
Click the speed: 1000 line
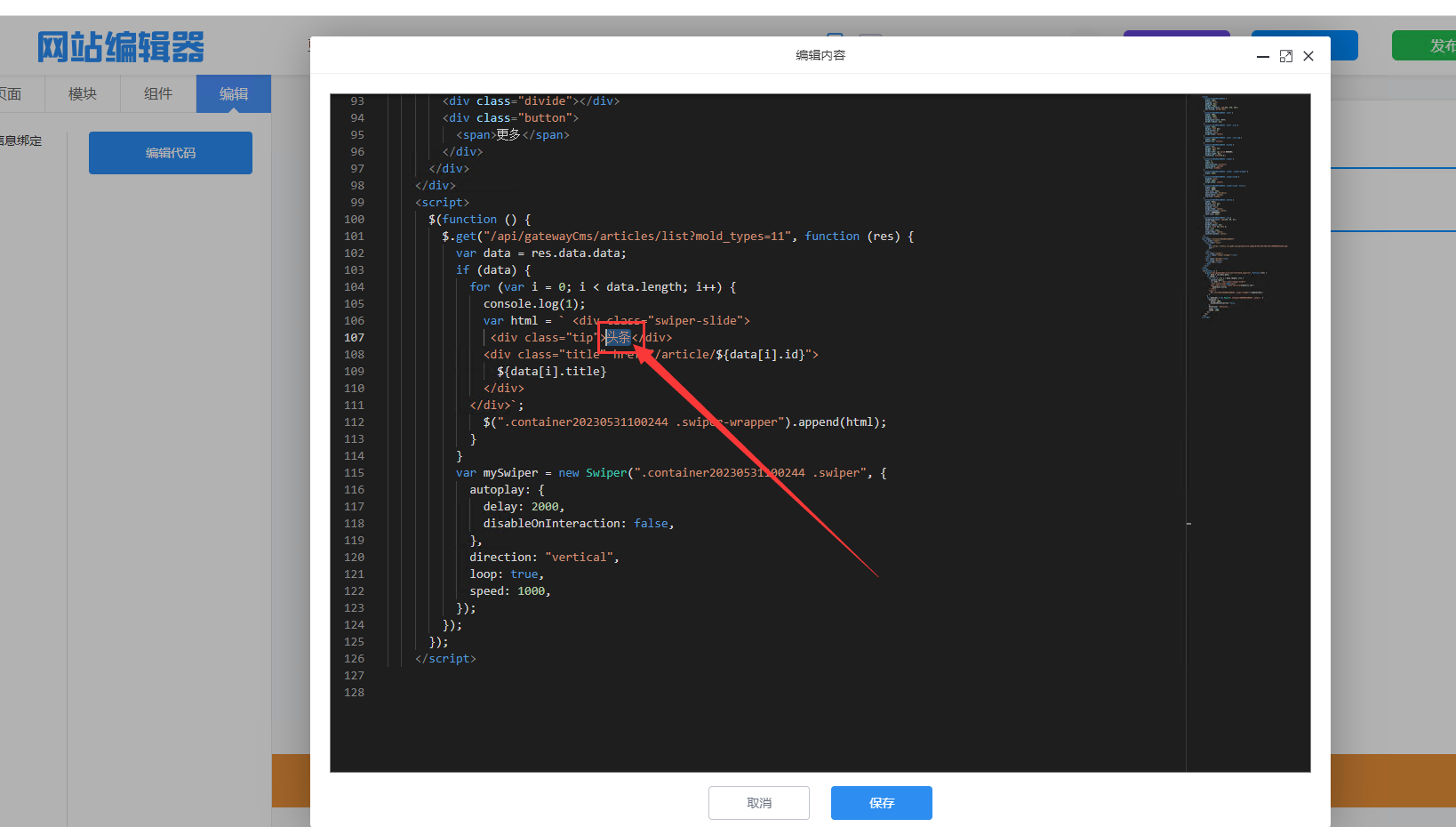(x=510, y=591)
